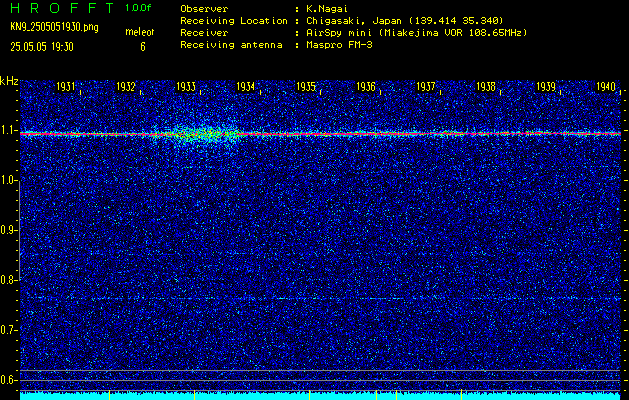Click the Observer name K.Nagai
The height and width of the screenshot is (400, 629).
(327, 9)
